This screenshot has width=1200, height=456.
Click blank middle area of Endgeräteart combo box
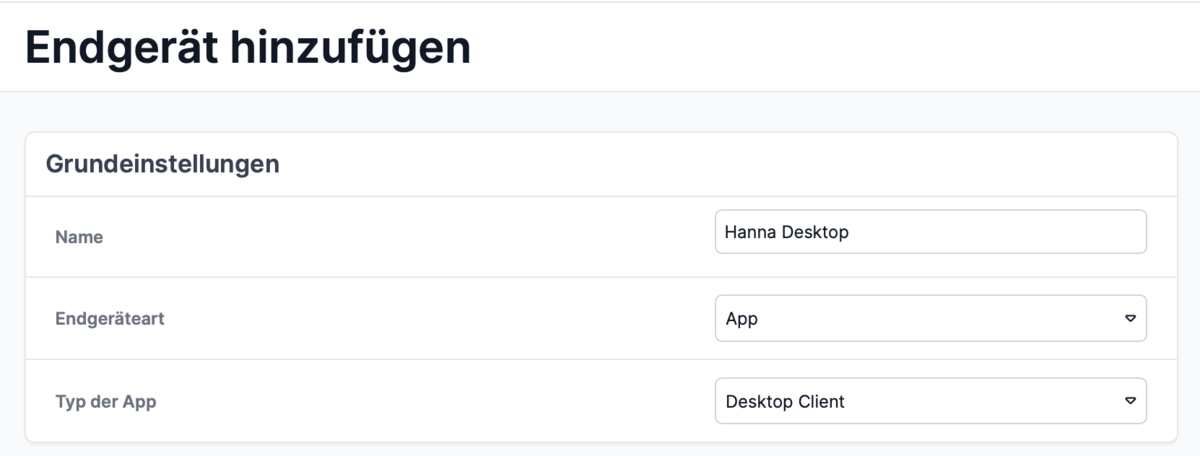coord(930,320)
